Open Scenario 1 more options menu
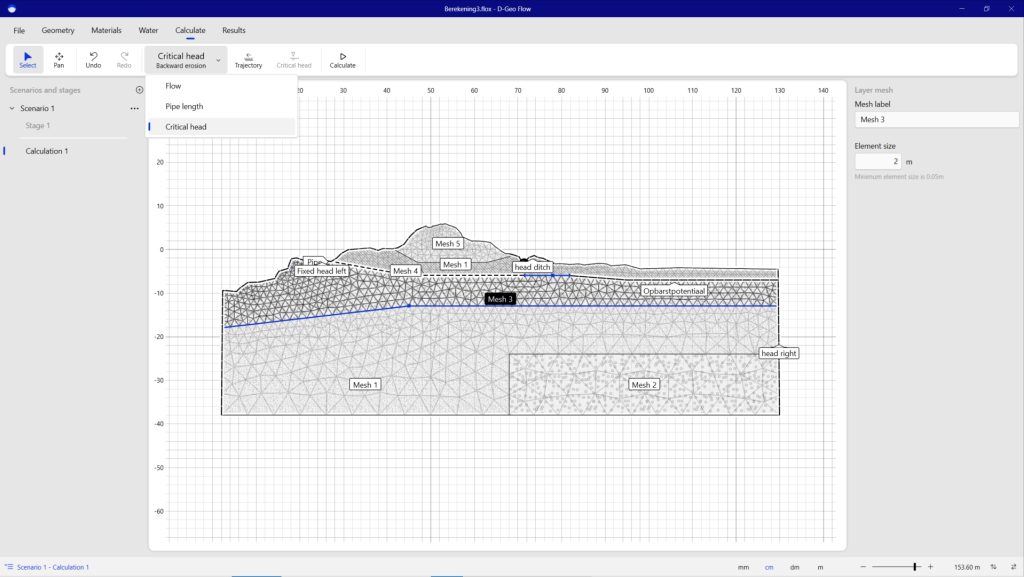 [x=134, y=108]
